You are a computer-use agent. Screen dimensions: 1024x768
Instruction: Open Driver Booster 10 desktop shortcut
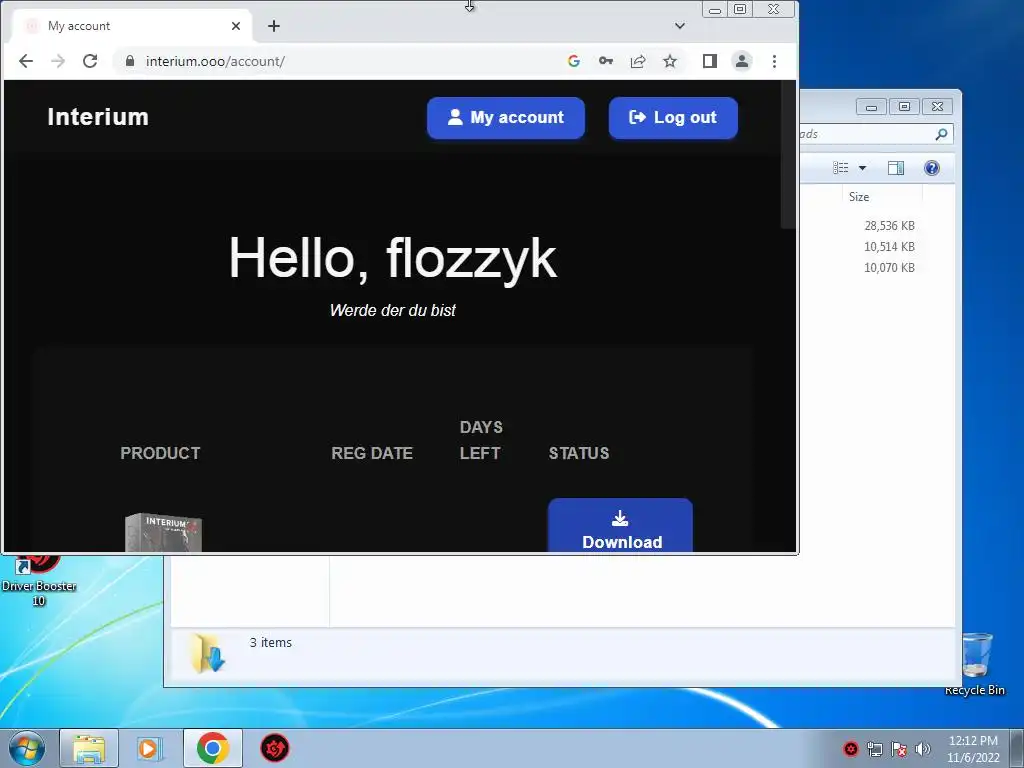(x=39, y=580)
